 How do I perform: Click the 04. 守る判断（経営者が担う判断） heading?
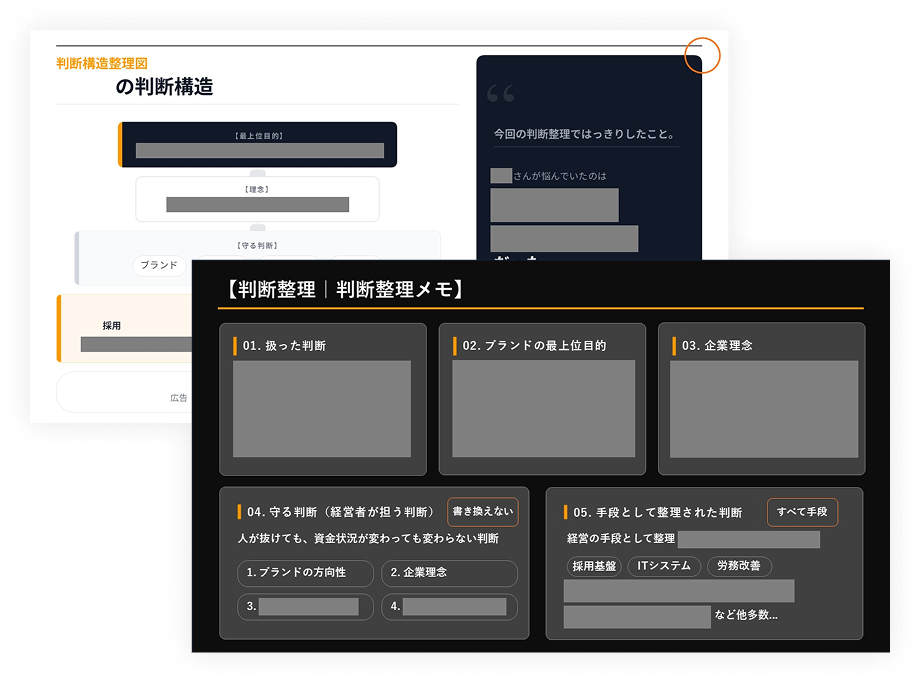coord(341,512)
